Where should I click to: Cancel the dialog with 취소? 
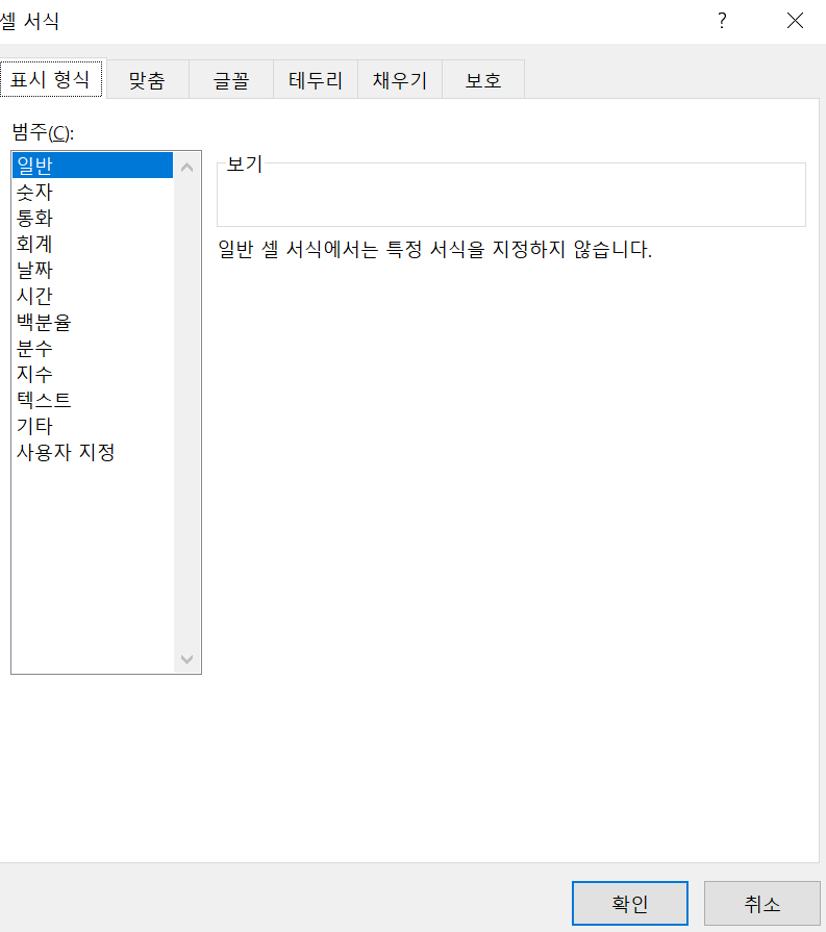pos(762,903)
